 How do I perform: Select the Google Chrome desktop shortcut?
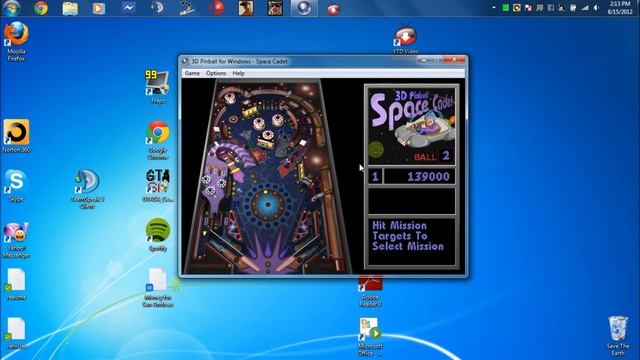(x=158, y=140)
